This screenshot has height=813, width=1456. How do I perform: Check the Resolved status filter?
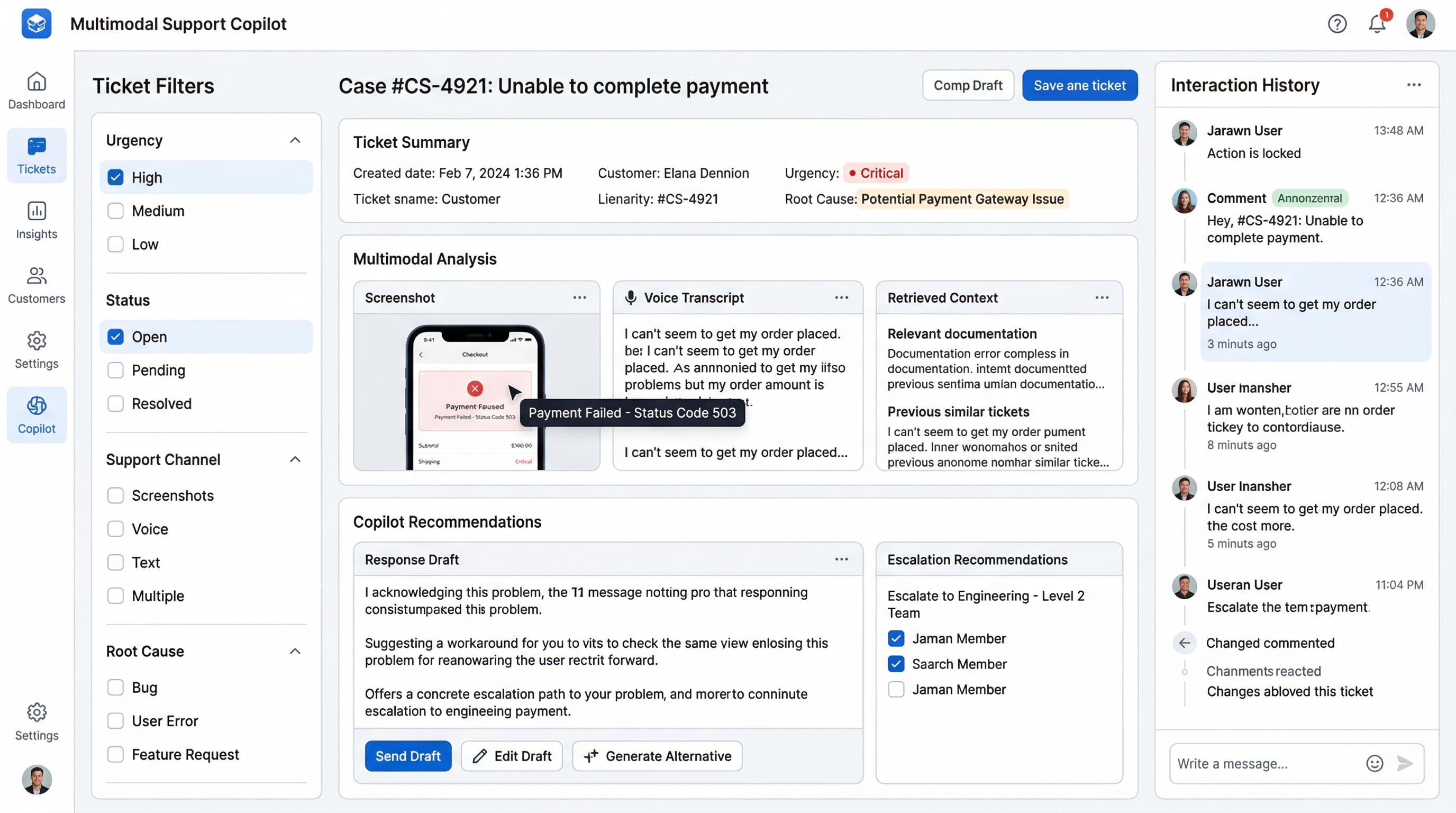(115, 403)
